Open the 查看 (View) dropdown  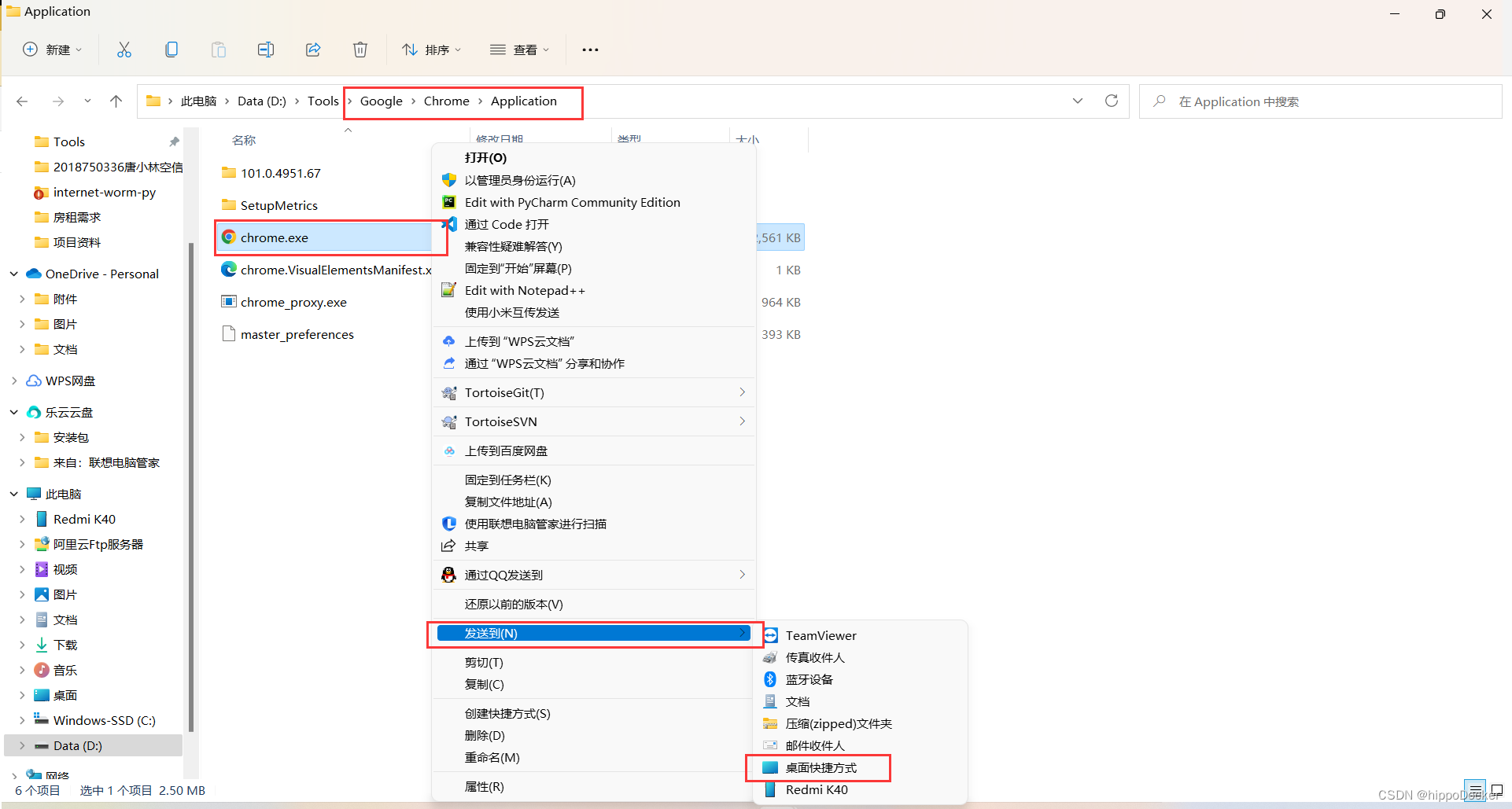519,50
